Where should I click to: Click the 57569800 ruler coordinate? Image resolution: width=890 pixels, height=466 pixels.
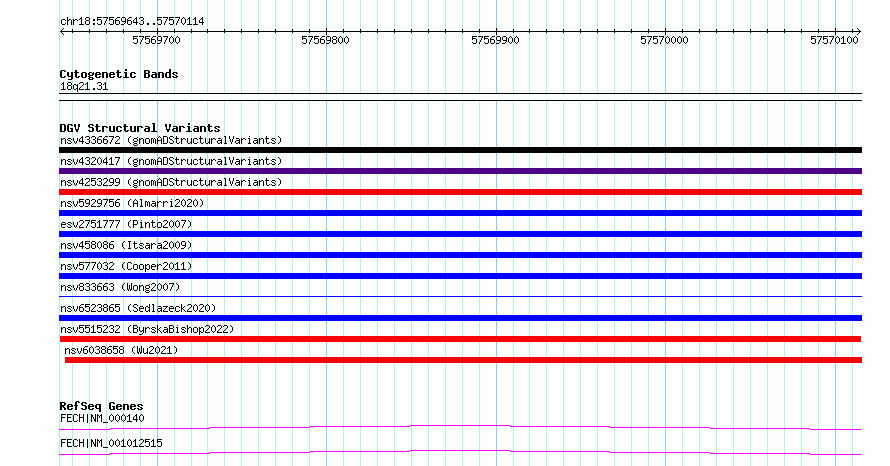pos(325,40)
